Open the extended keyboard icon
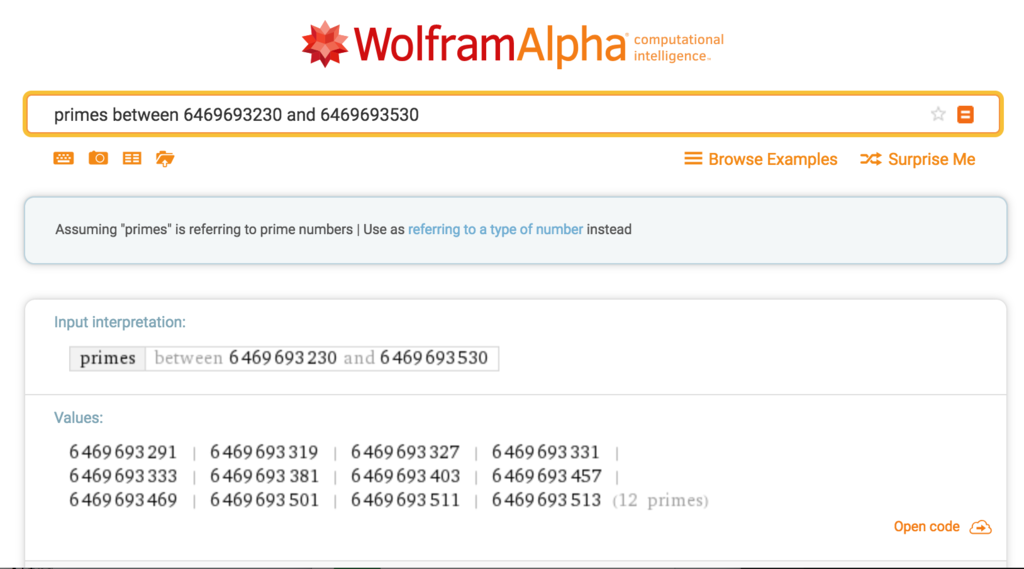Image resolution: width=1024 pixels, height=569 pixels. (63, 158)
